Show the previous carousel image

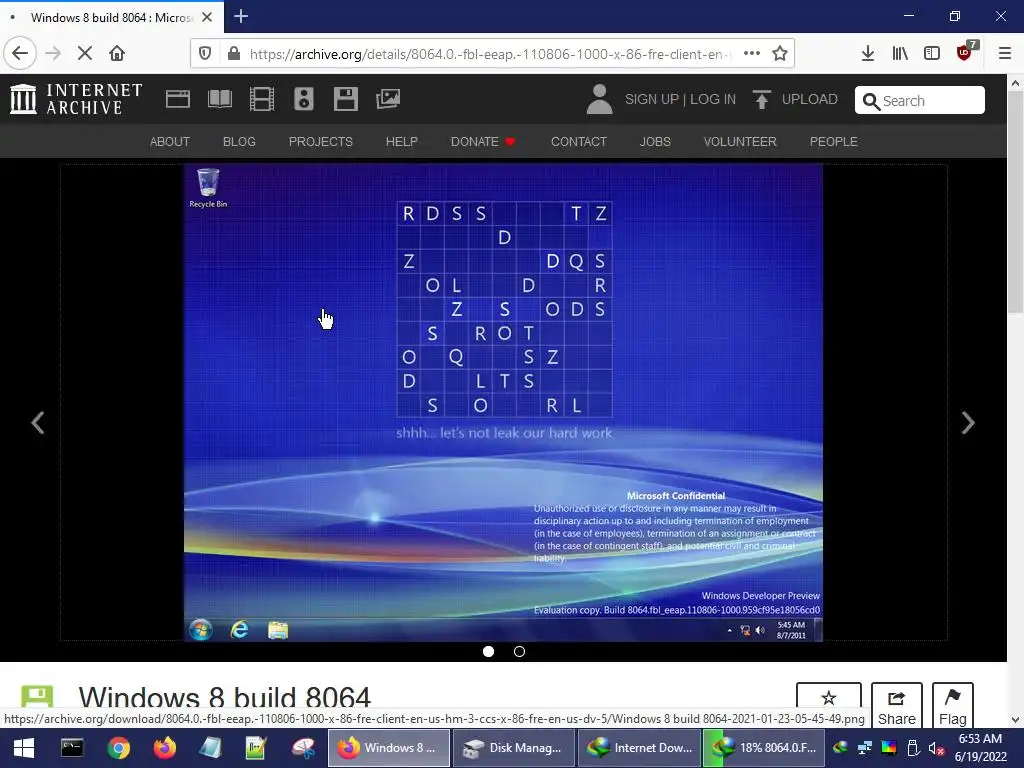38,423
